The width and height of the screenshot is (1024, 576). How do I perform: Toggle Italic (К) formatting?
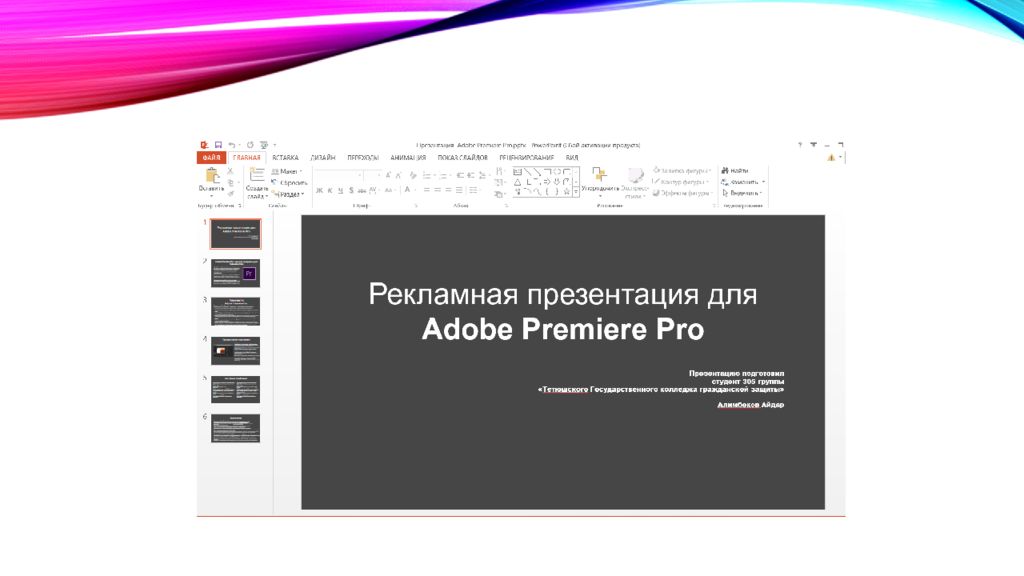coord(330,190)
